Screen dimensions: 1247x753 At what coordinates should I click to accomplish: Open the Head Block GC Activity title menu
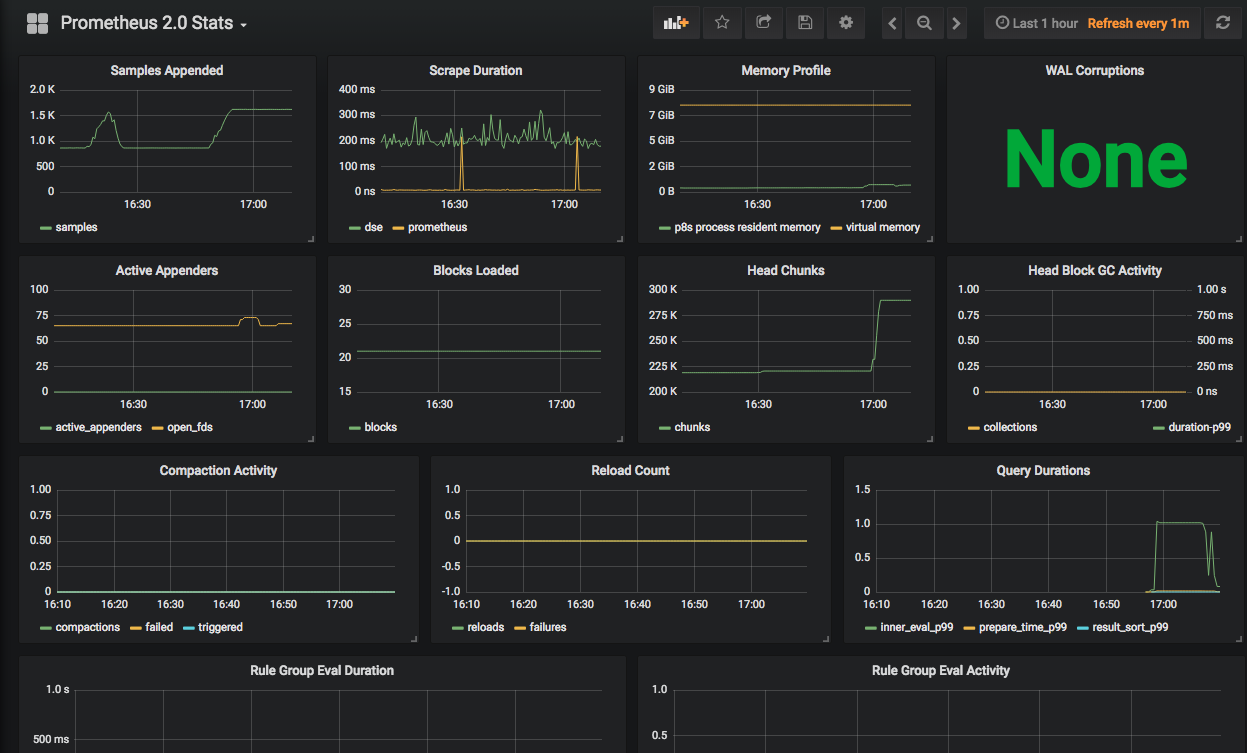click(1095, 271)
